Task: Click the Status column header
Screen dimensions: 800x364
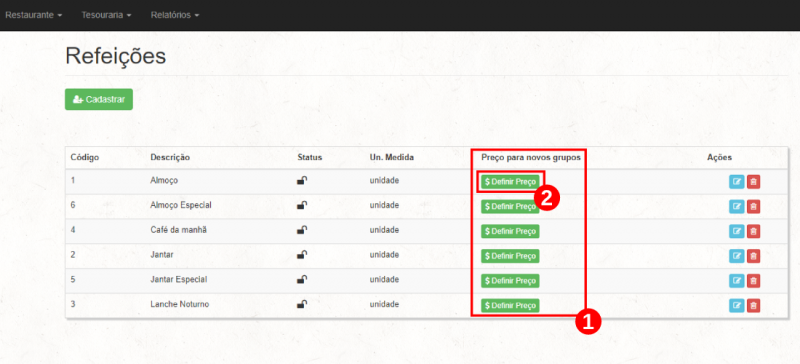Action: (310, 158)
